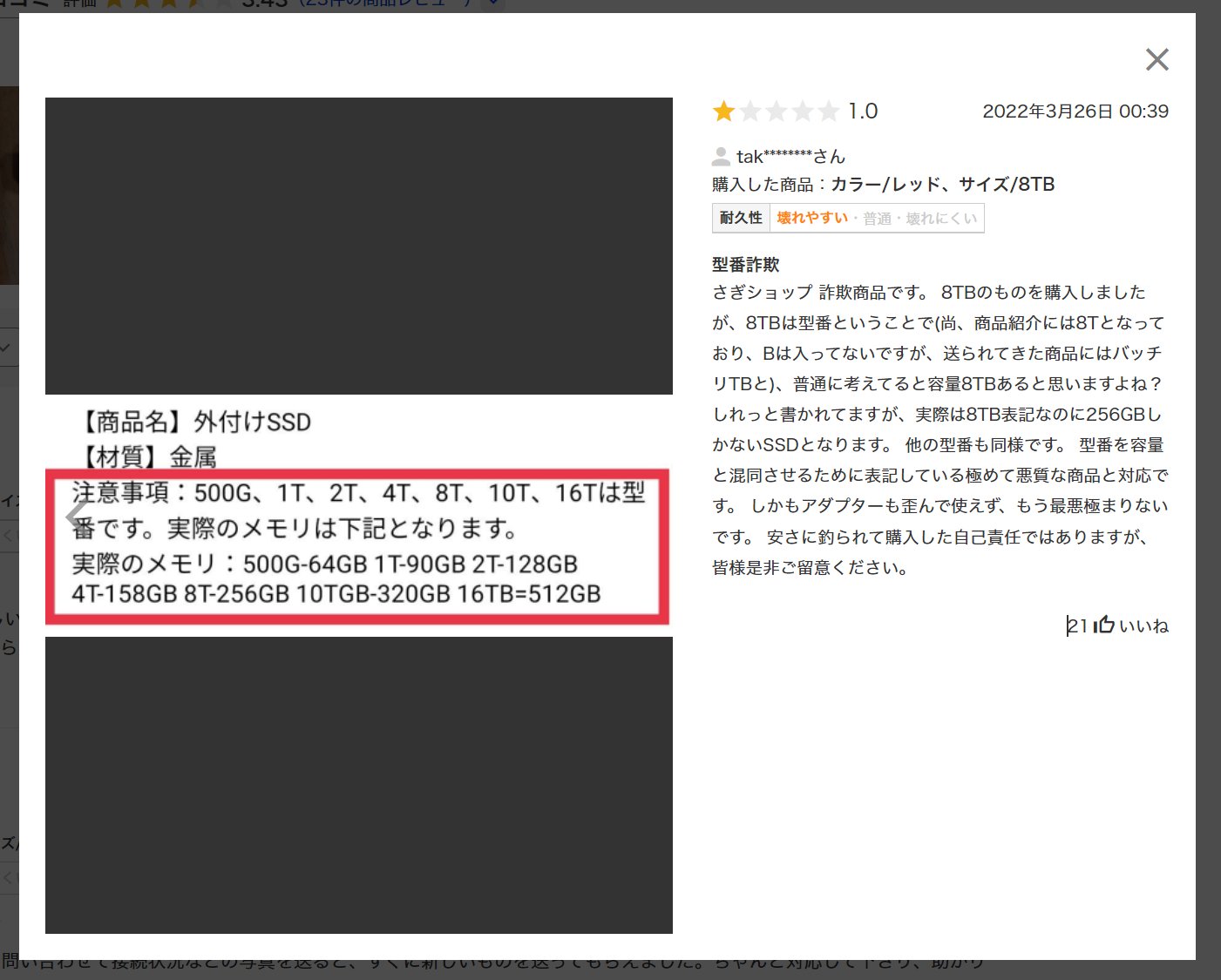Click the review date 2022年3月26日 00:39
1221x980 pixels.
(1075, 112)
